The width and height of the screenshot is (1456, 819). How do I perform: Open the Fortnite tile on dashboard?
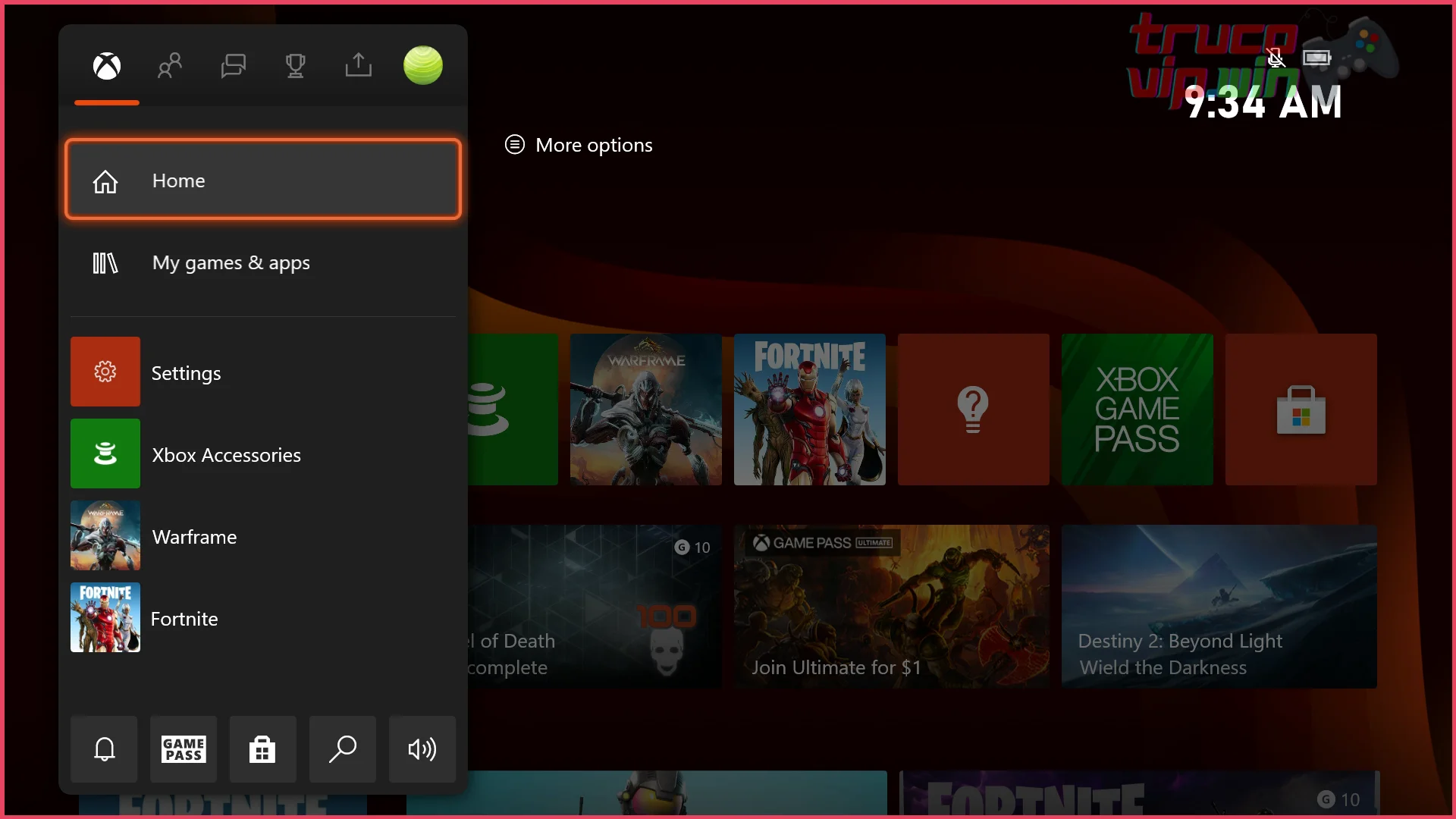(810, 409)
